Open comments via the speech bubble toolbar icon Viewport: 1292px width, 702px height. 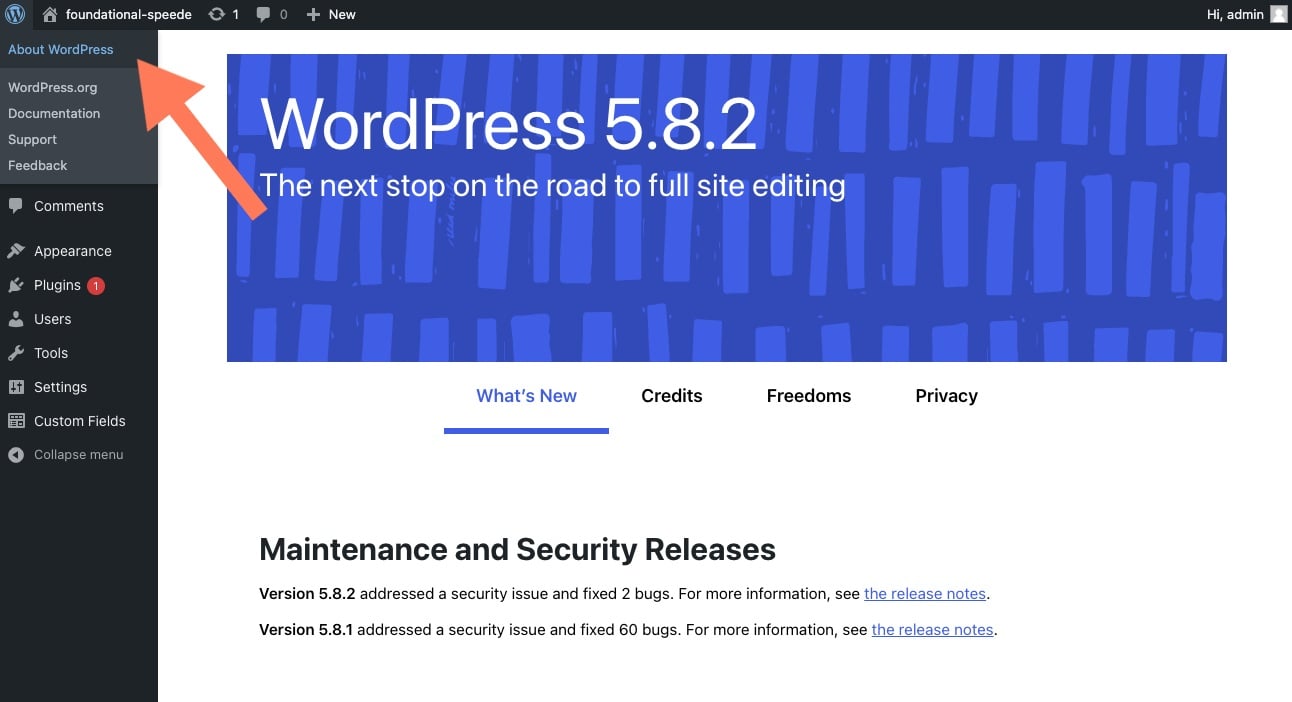tap(268, 14)
